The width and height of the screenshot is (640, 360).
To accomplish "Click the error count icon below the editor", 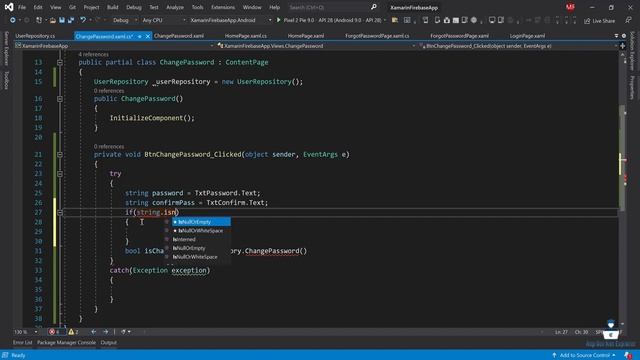I will click(x=52, y=332).
